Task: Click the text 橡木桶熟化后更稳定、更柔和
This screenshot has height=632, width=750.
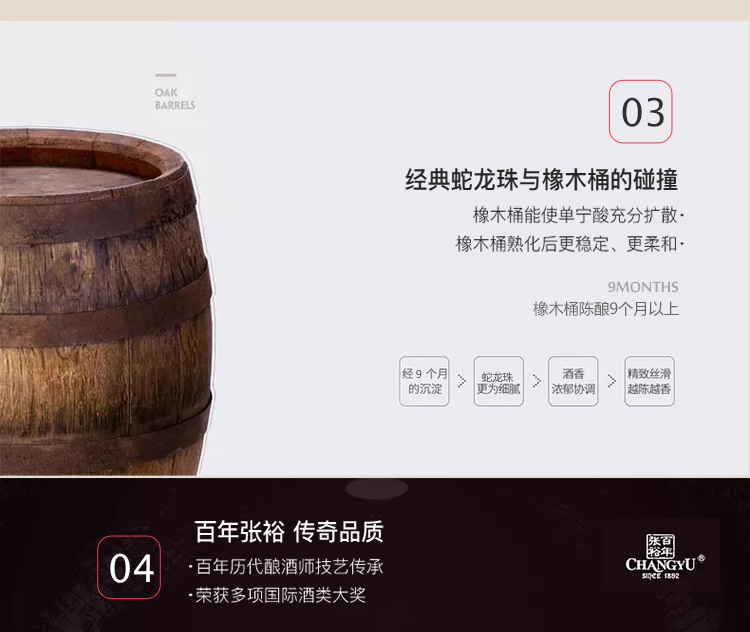Action: coord(567,244)
